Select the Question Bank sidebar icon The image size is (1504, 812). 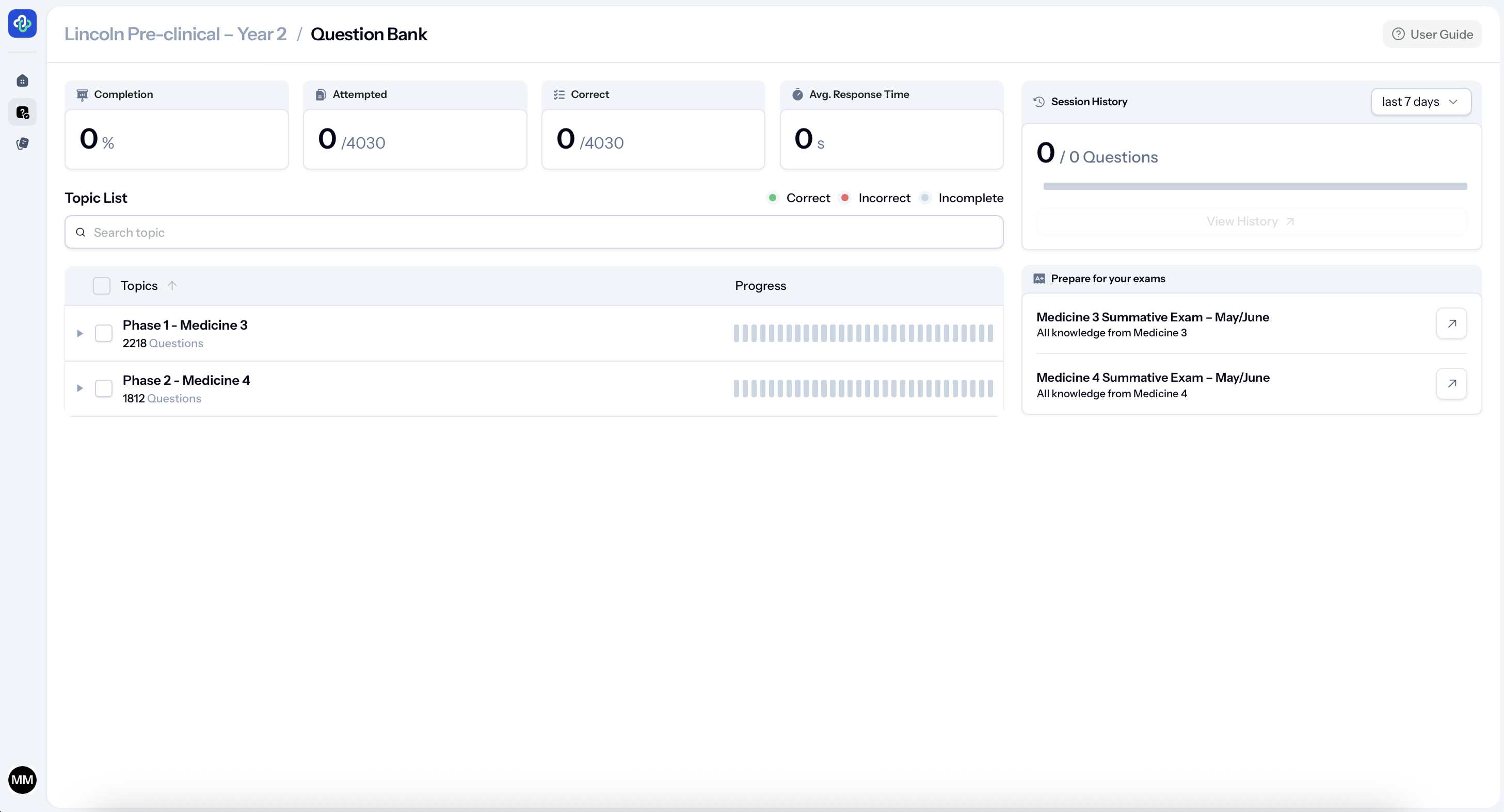(22, 112)
